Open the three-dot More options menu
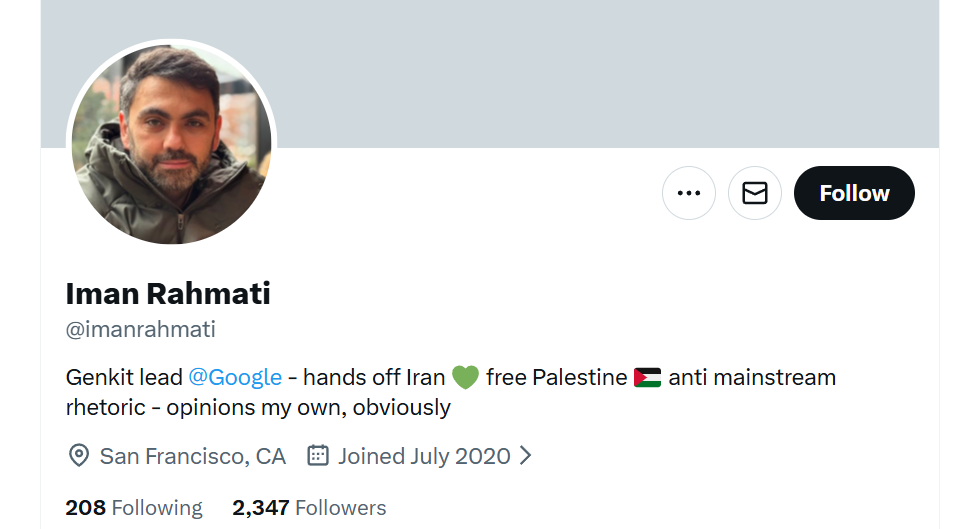Image resolution: width=969 pixels, height=529 pixels. click(x=689, y=193)
